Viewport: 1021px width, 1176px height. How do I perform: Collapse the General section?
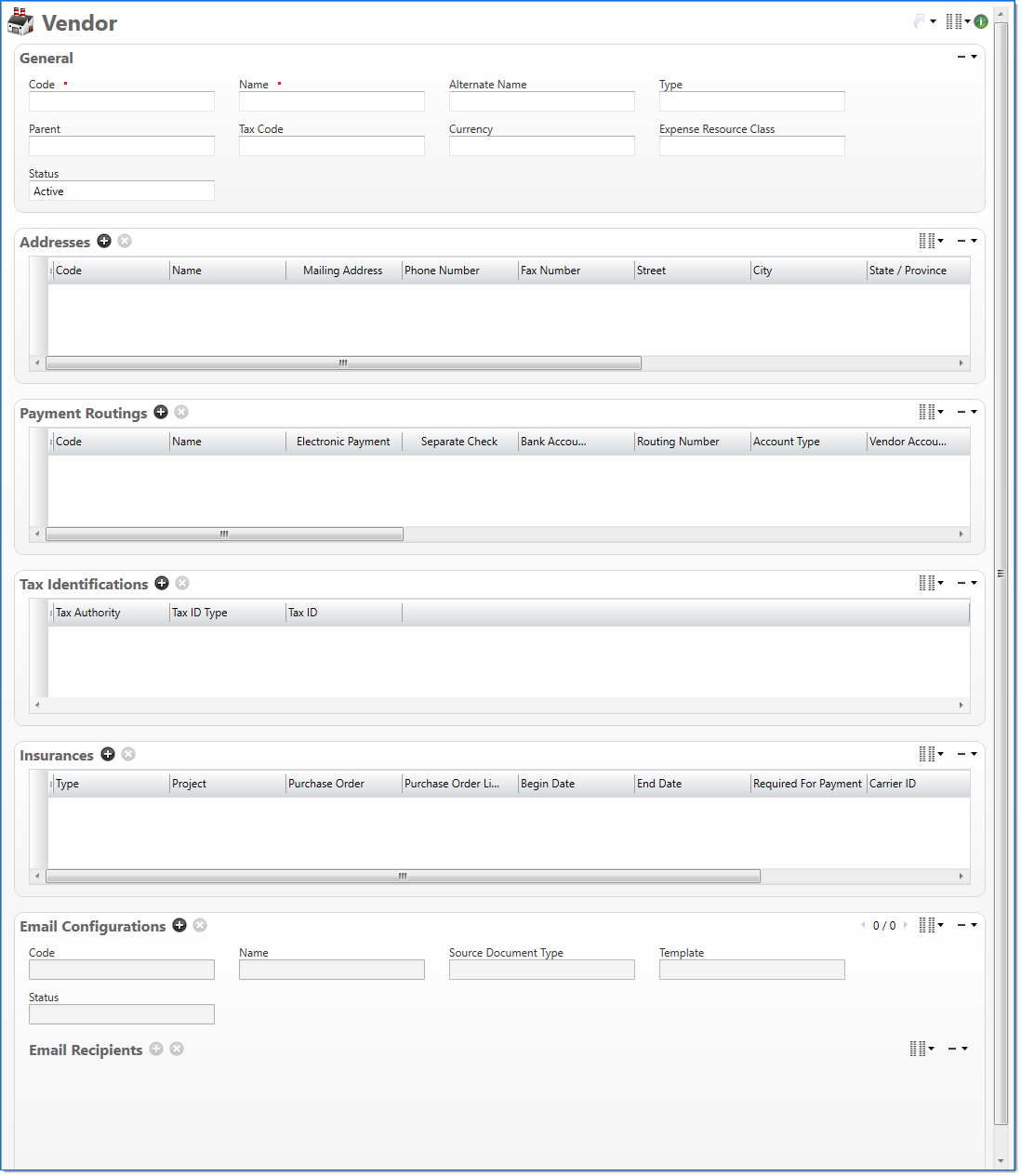(961, 58)
